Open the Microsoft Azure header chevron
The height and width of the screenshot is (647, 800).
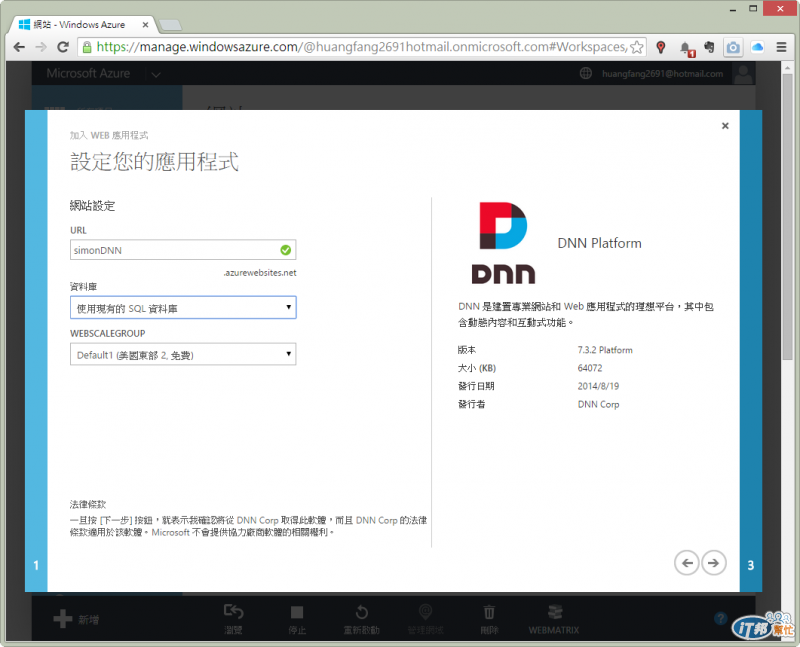click(156, 74)
